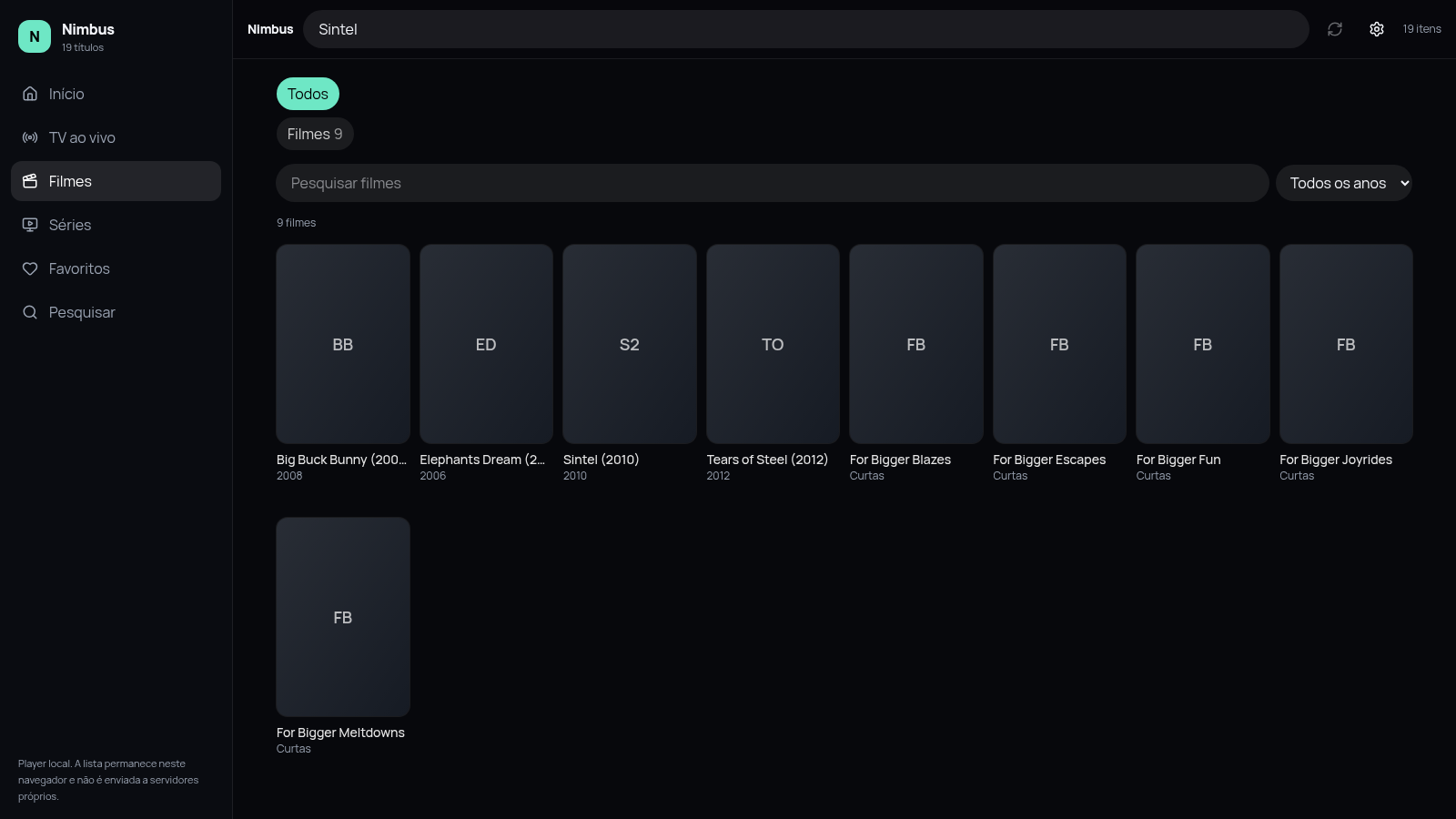Click the Filmes clapperboard icon
The width and height of the screenshot is (1456, 819).
pos(30,181)
